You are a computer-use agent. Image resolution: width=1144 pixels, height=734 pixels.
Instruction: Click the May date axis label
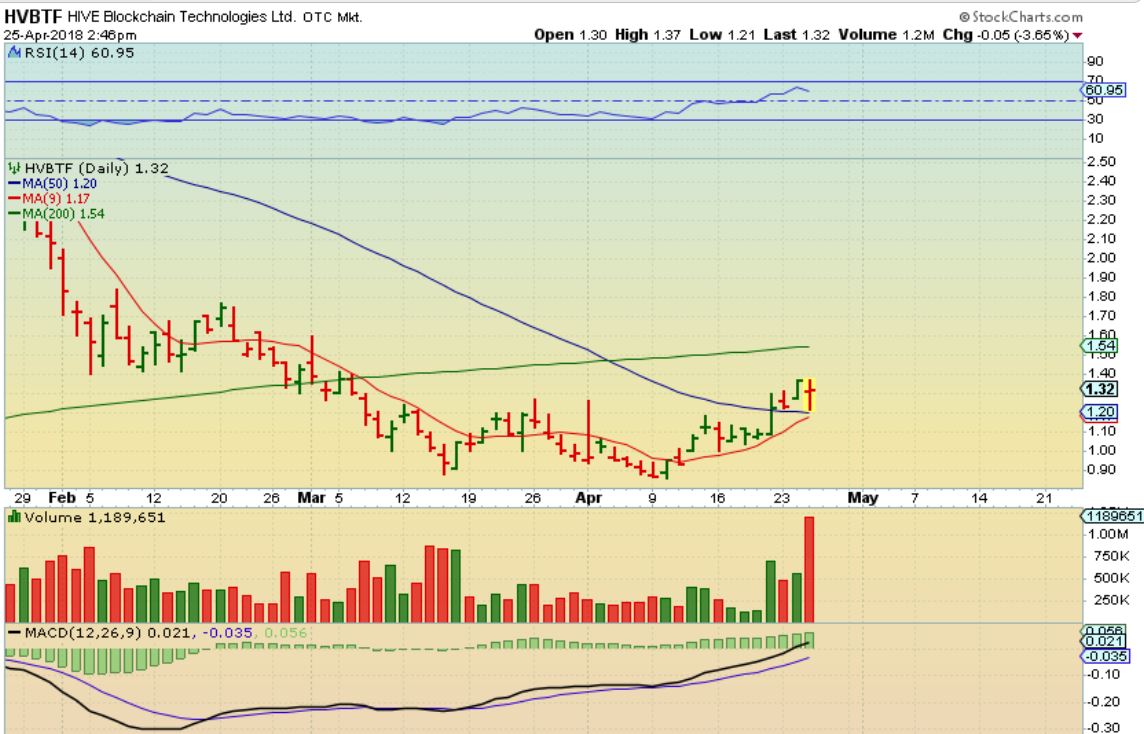pyautogui.click(x=863, y=498)
